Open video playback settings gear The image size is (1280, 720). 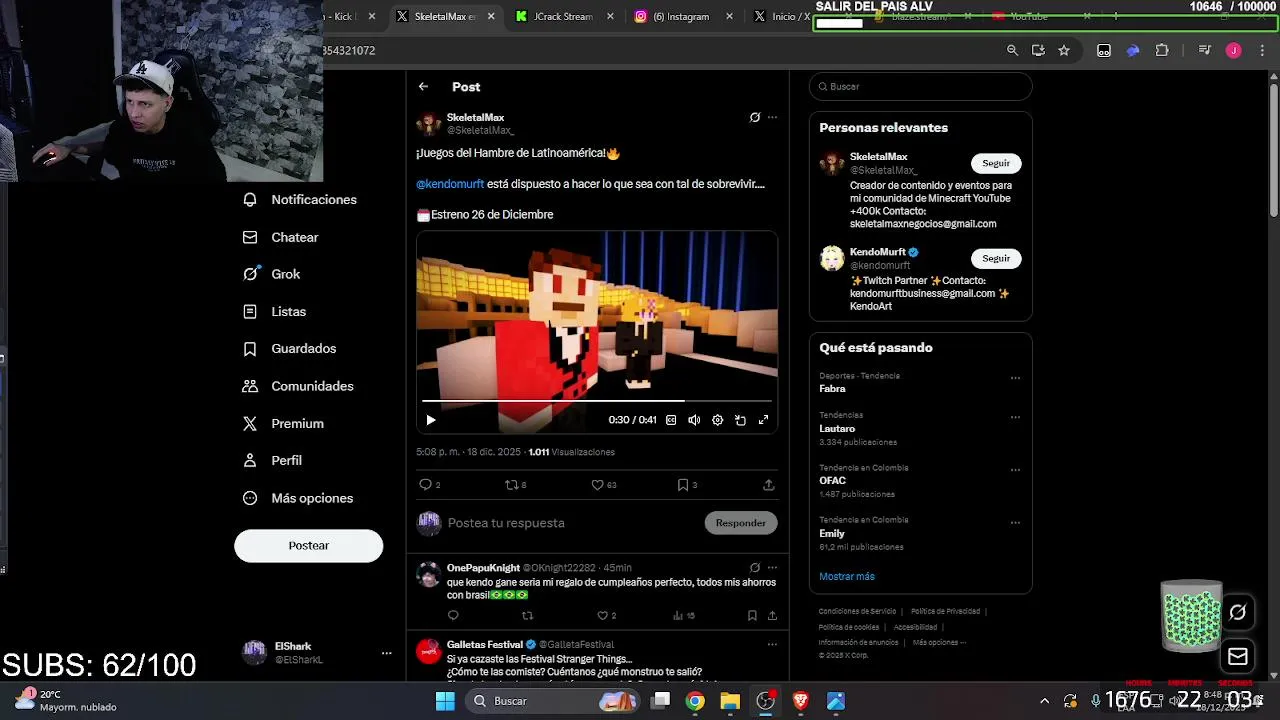point(717,420)
